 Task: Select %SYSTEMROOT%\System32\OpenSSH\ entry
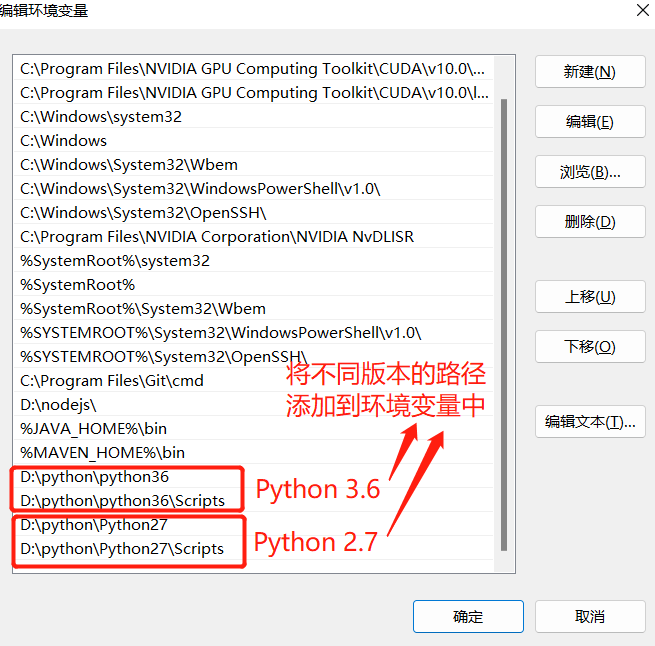pos(254,357)
